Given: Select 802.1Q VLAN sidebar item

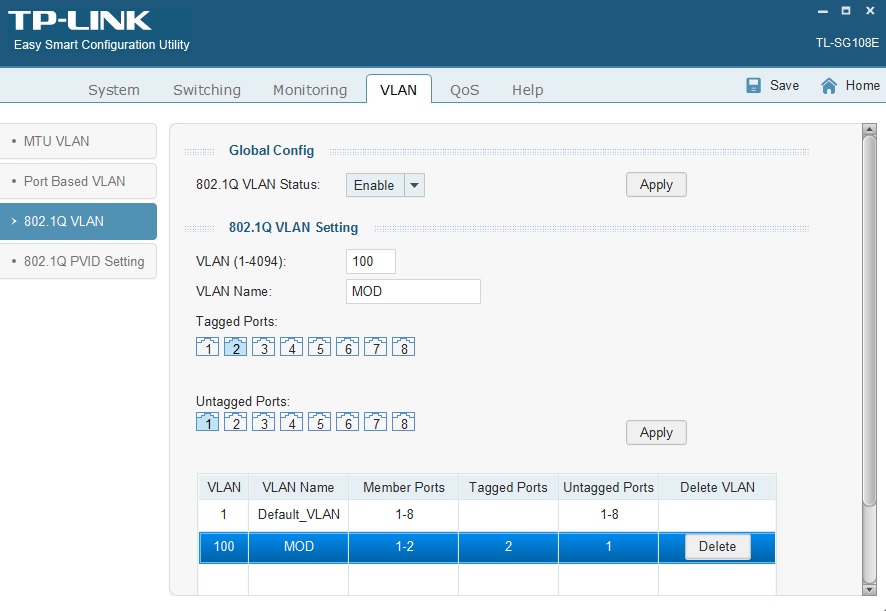Looking at the screenshot, I should coord(78,221).
